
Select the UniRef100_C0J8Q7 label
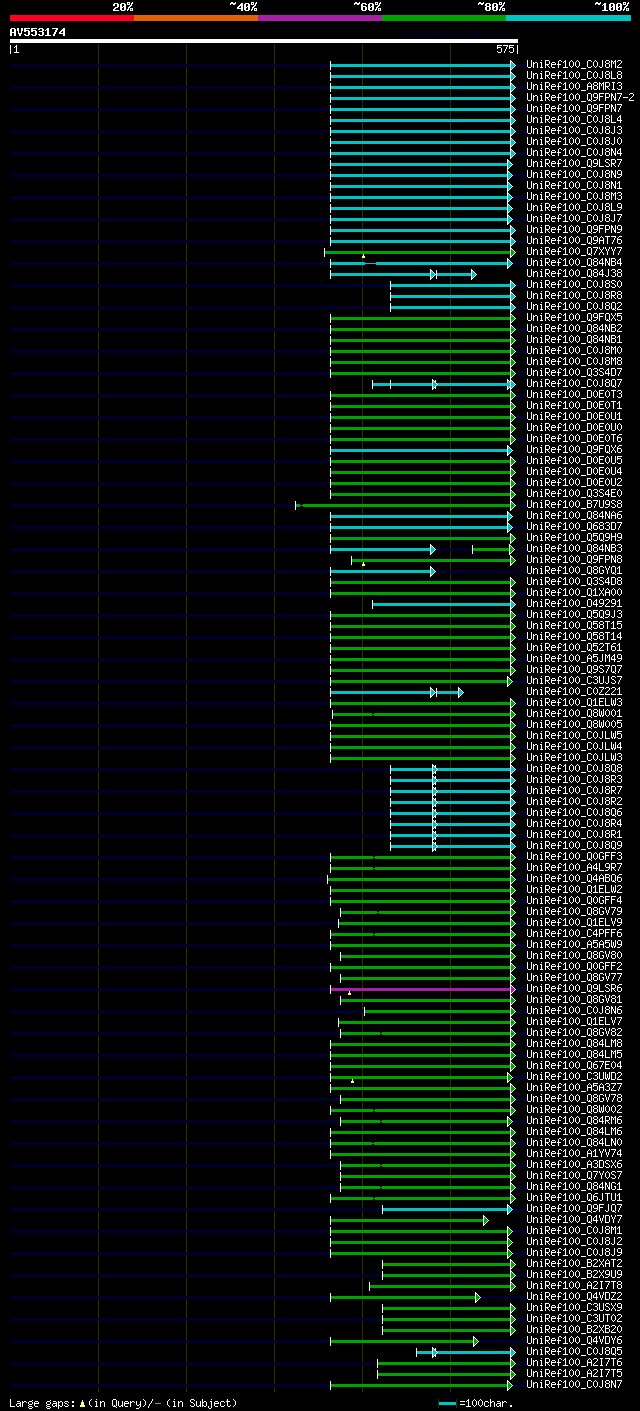(574, 384)
